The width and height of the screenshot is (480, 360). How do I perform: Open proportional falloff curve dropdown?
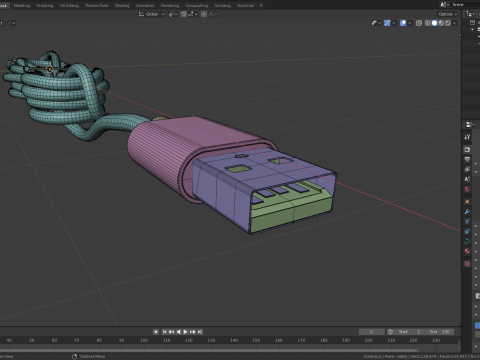213,14
